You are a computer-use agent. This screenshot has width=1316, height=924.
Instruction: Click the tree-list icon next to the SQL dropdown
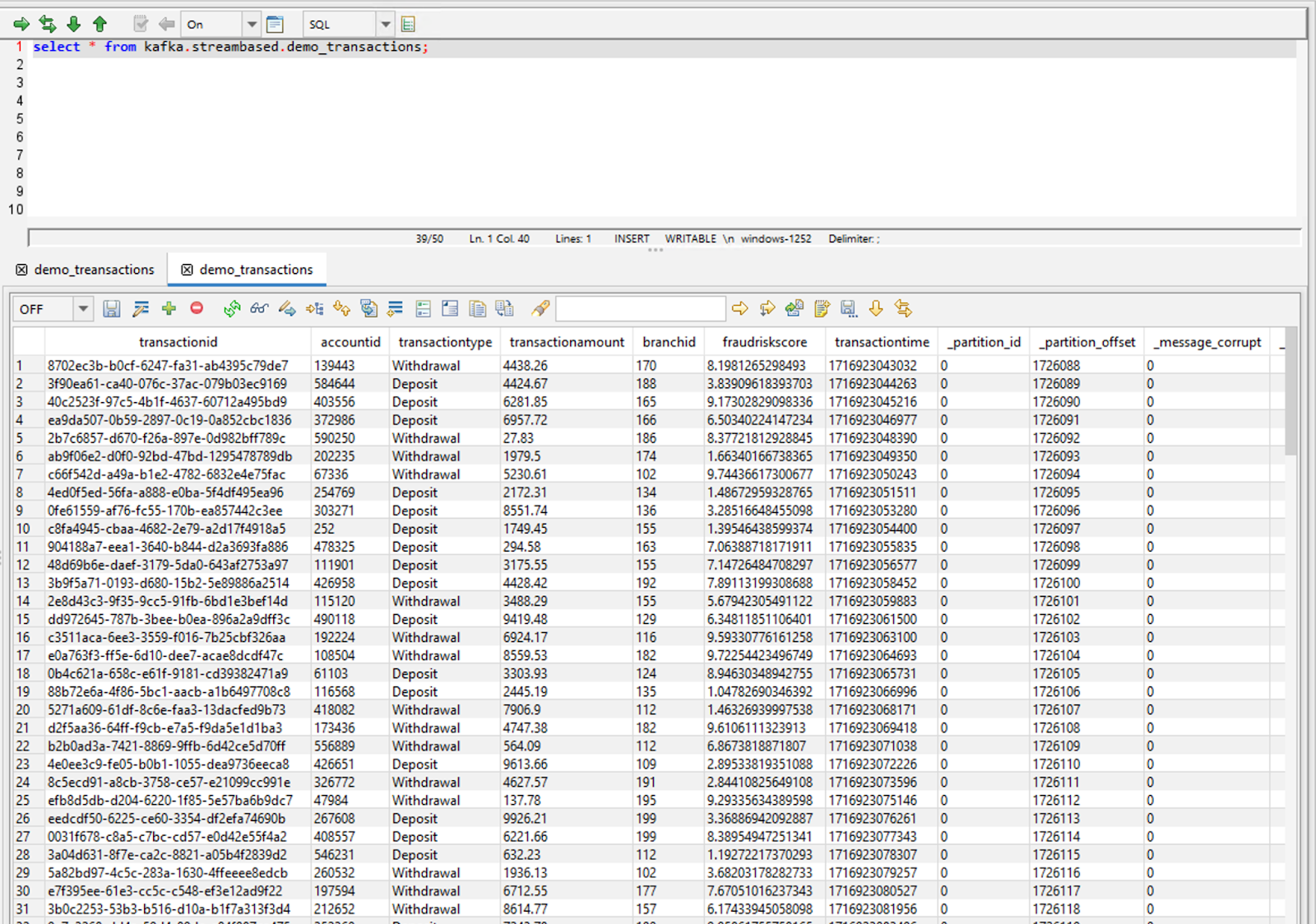[x=408, y=25]
